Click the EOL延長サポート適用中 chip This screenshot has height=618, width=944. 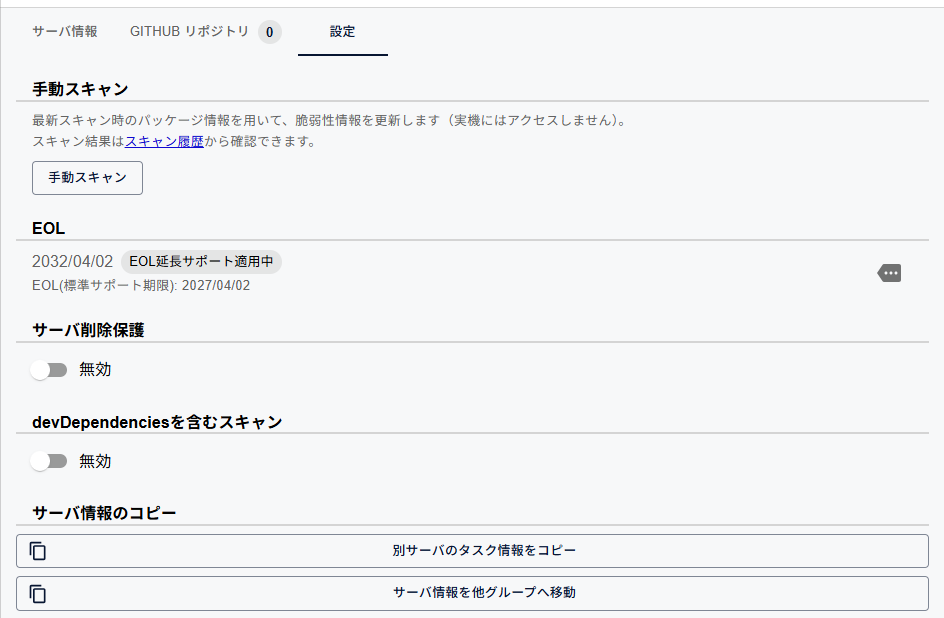(x=201, y=262)
